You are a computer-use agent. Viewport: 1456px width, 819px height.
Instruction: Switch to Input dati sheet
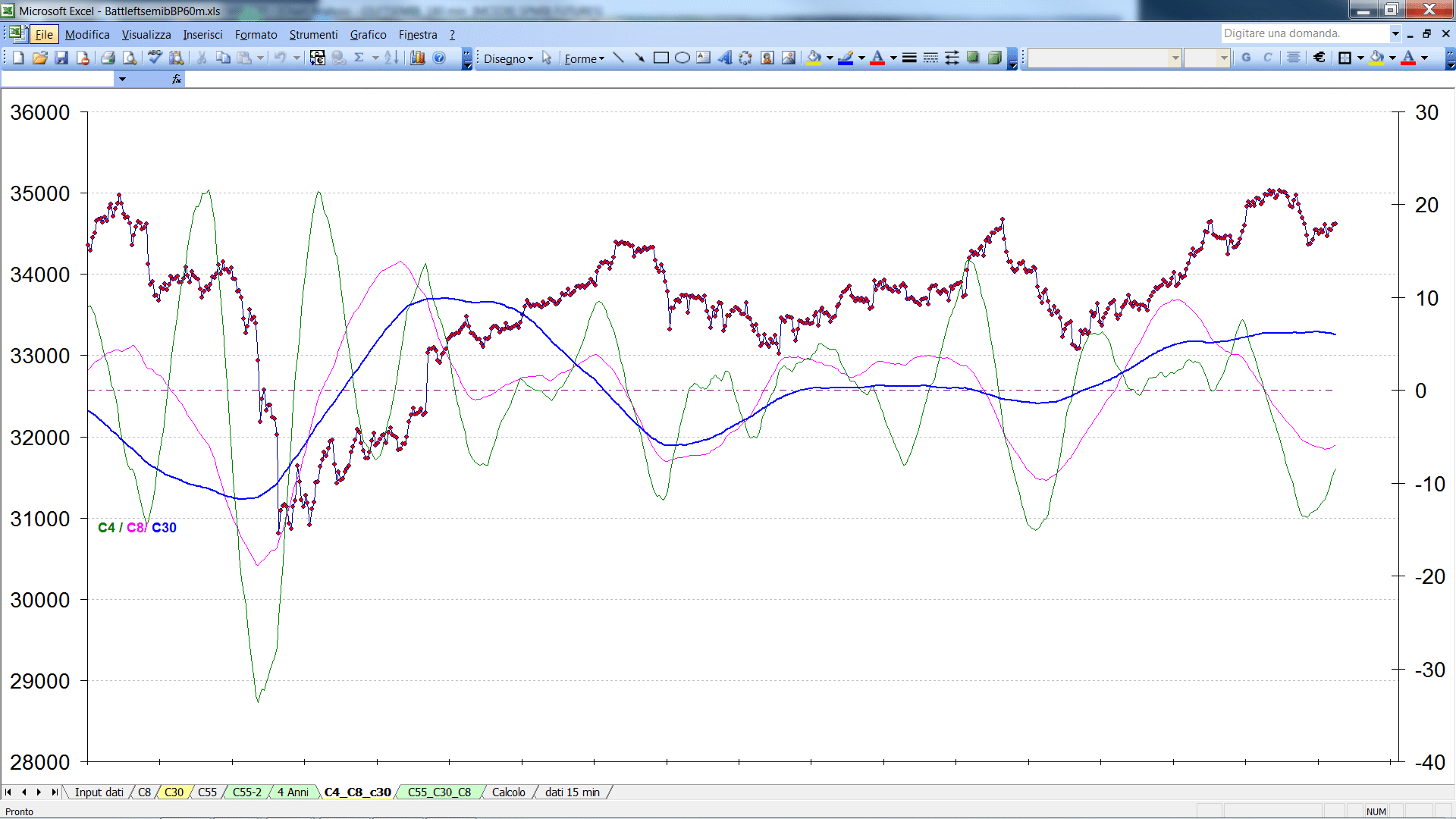click(x=99, y=792)
